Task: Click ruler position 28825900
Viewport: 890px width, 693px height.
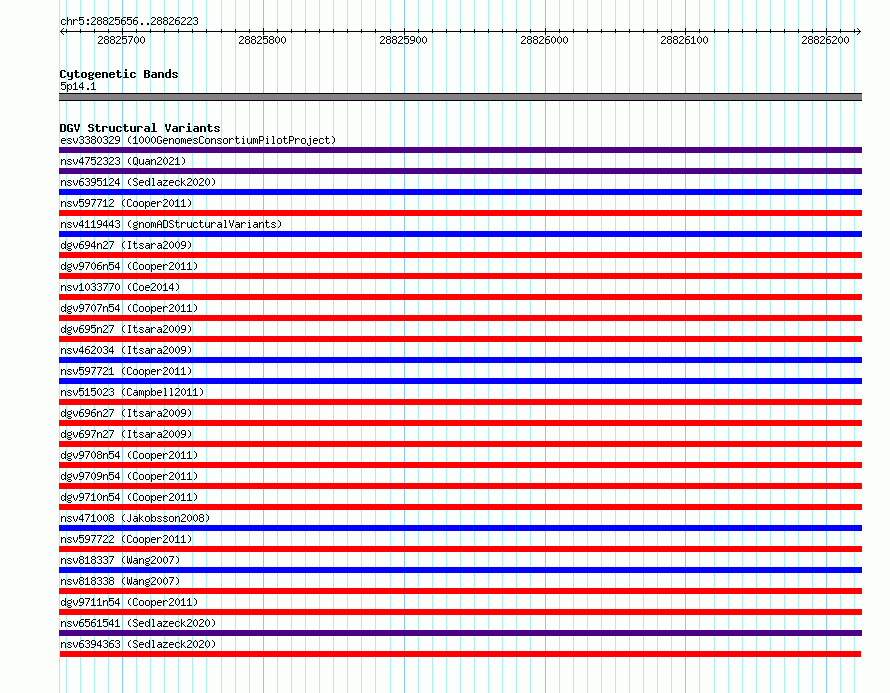Action: tap(403, 40)
